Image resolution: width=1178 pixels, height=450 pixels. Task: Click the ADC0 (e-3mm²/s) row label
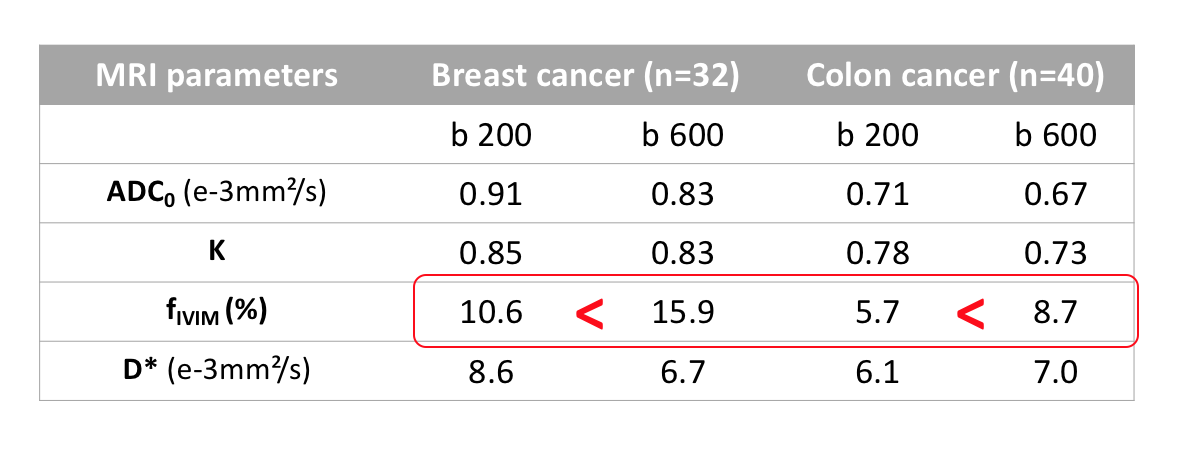[217, 193]
